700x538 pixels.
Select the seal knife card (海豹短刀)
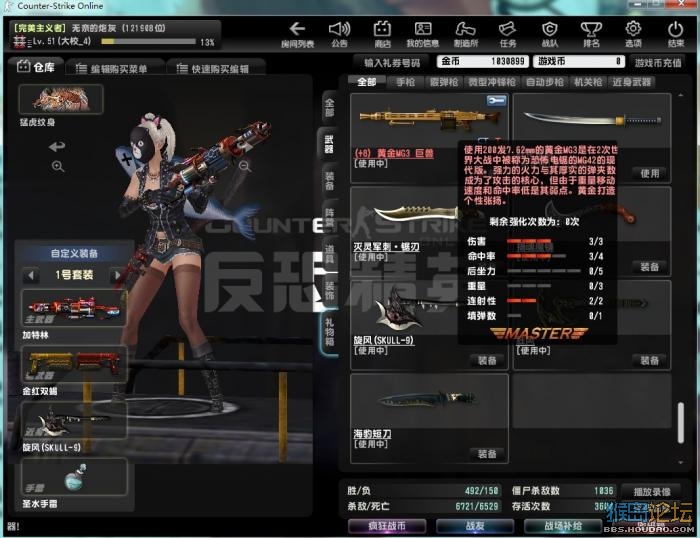coord(429,419)
